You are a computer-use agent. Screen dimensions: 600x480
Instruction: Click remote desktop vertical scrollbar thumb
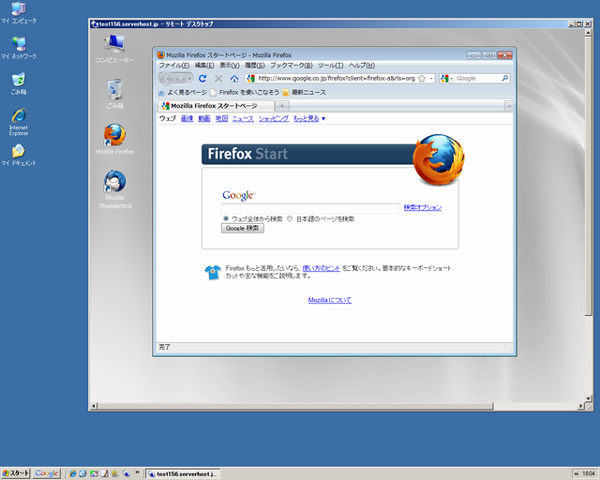click(x=589, y=176)
